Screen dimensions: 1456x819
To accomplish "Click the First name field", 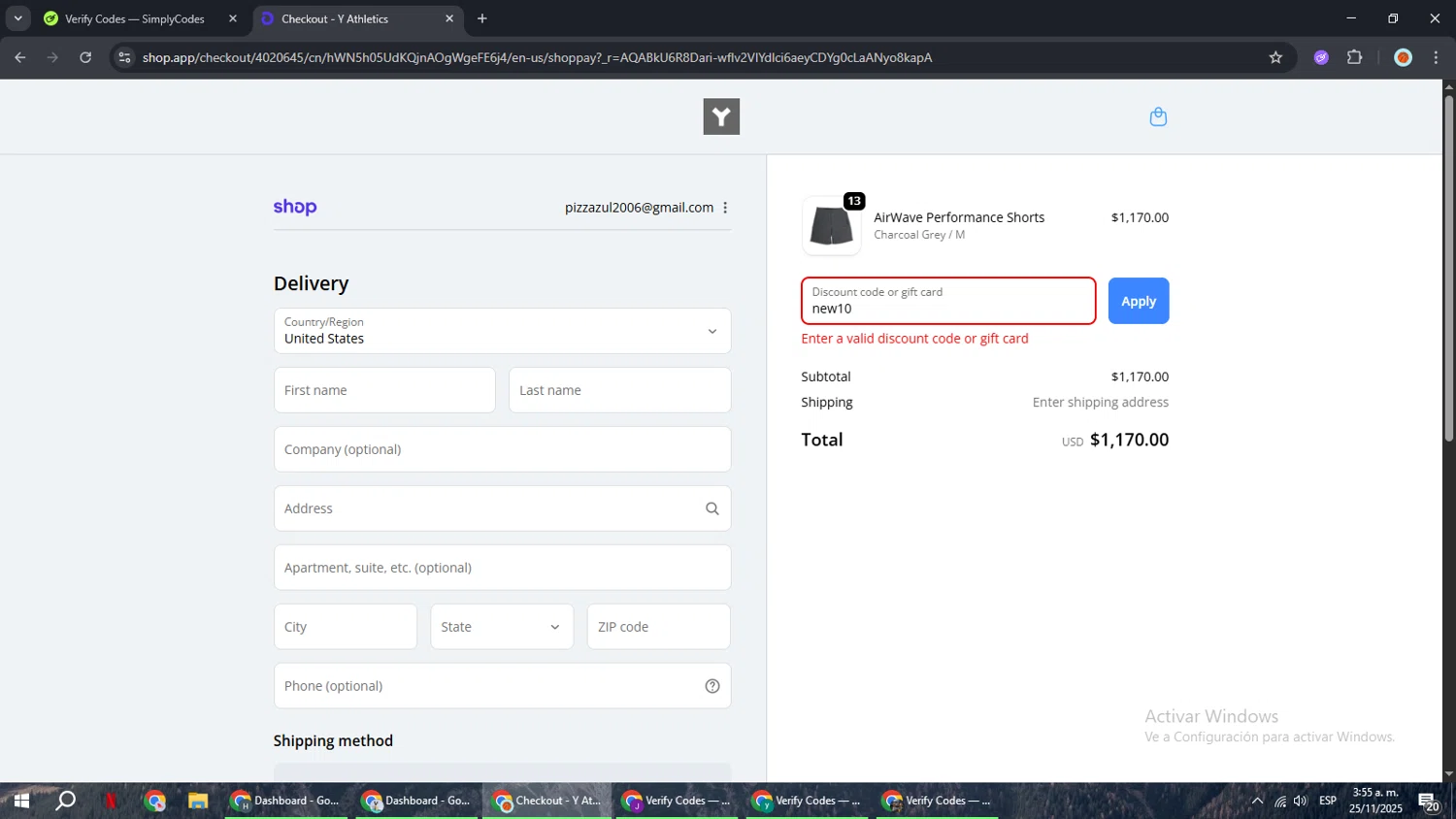I will [384, 390].
